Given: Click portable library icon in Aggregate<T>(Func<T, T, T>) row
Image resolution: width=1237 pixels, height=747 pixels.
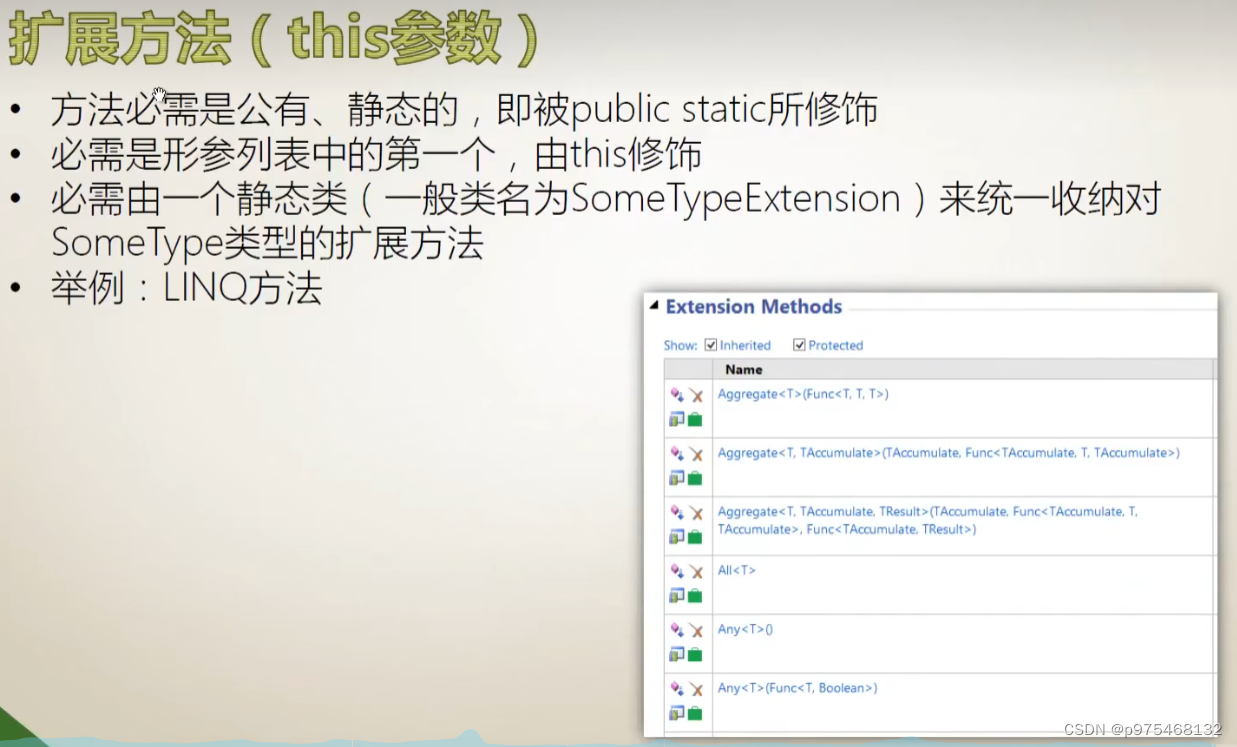Looking at the screenshot, I should click(677, 420).
